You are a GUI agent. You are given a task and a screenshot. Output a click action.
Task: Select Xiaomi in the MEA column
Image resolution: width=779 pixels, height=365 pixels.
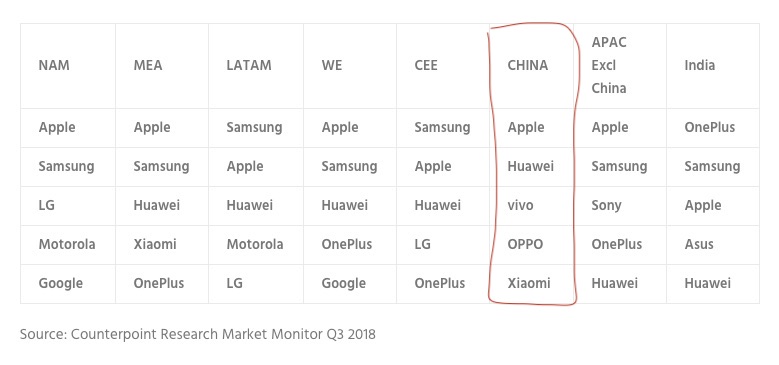[x=155, y=244]
